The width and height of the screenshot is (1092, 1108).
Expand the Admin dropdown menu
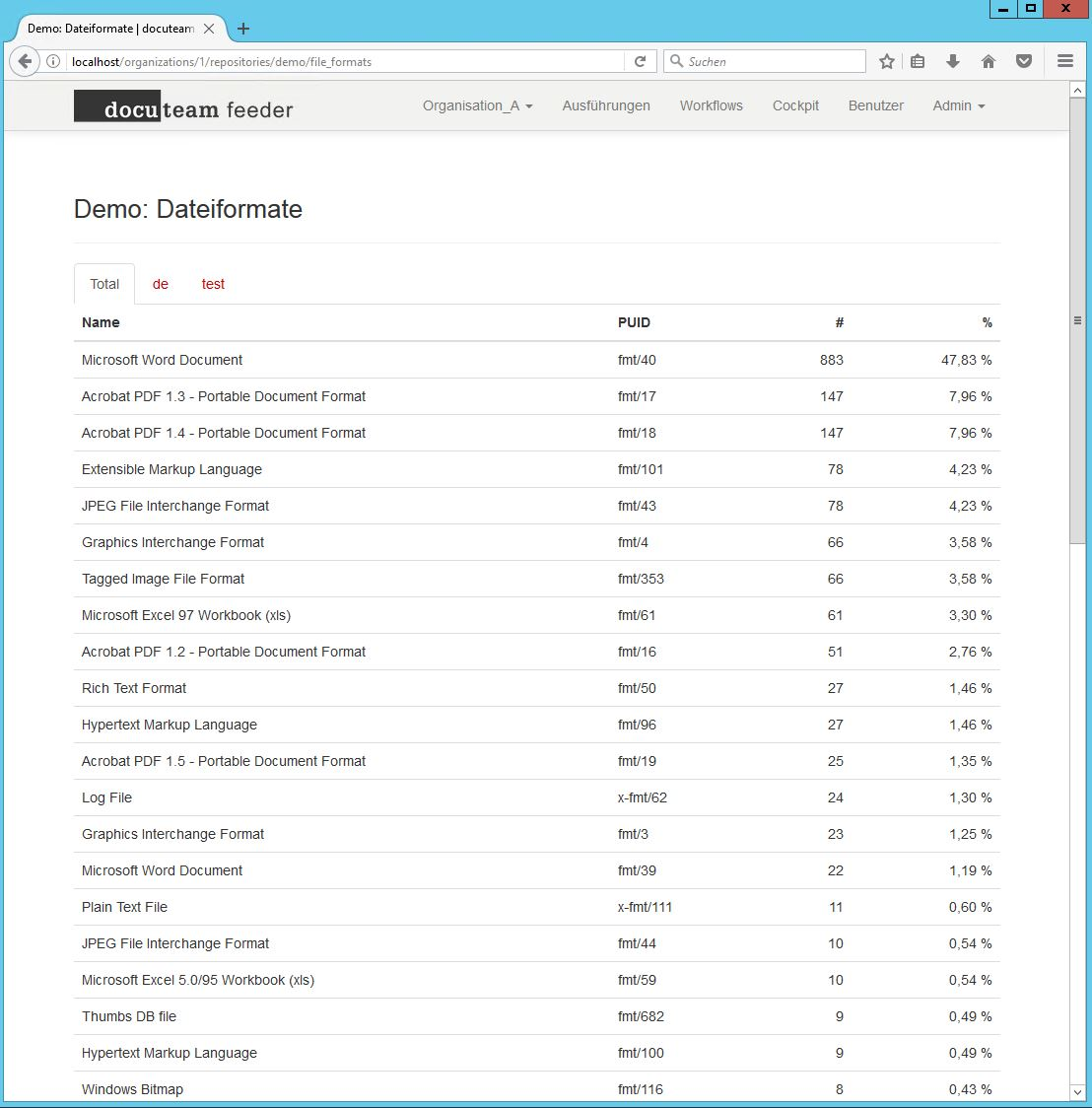pos(958,105)
